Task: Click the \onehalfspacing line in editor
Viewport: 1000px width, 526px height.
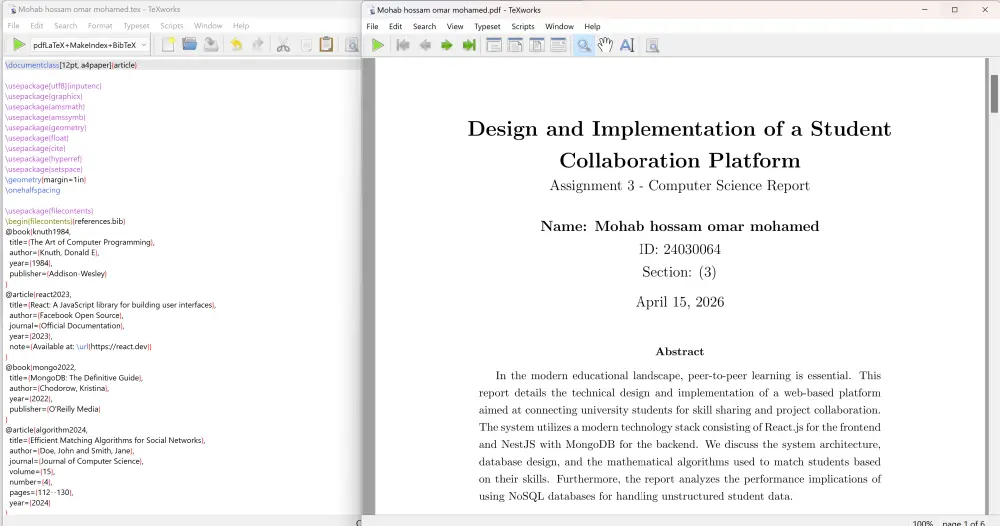Action: pyautogui.click(x=33, y=190)
